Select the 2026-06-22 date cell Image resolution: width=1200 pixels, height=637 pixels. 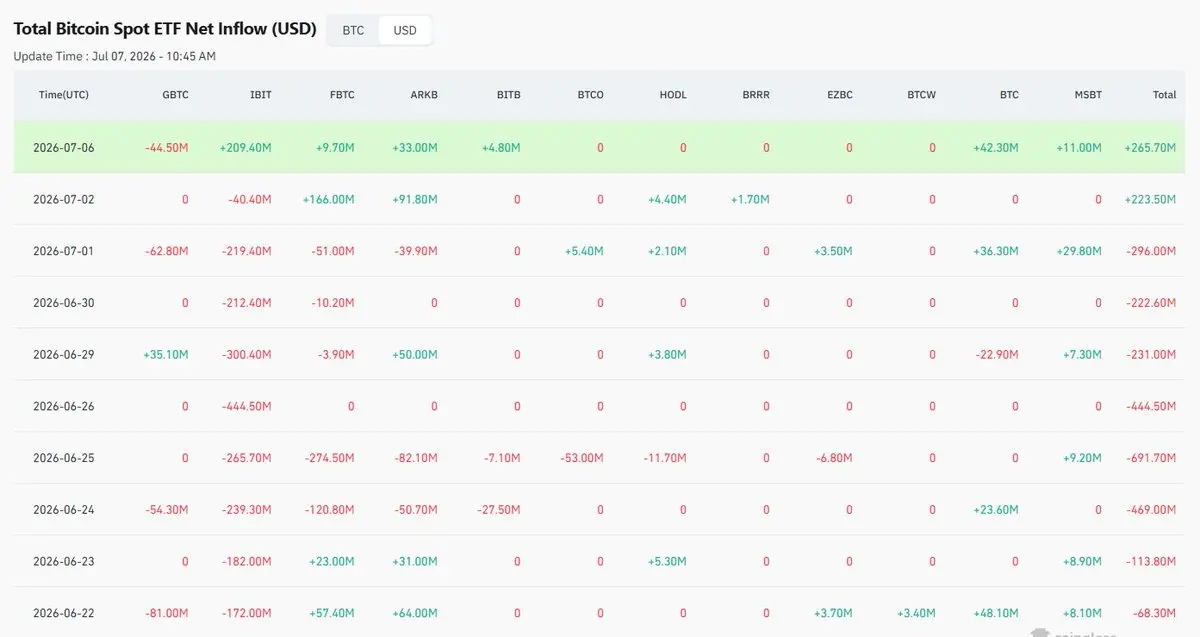tap(64, 613)
